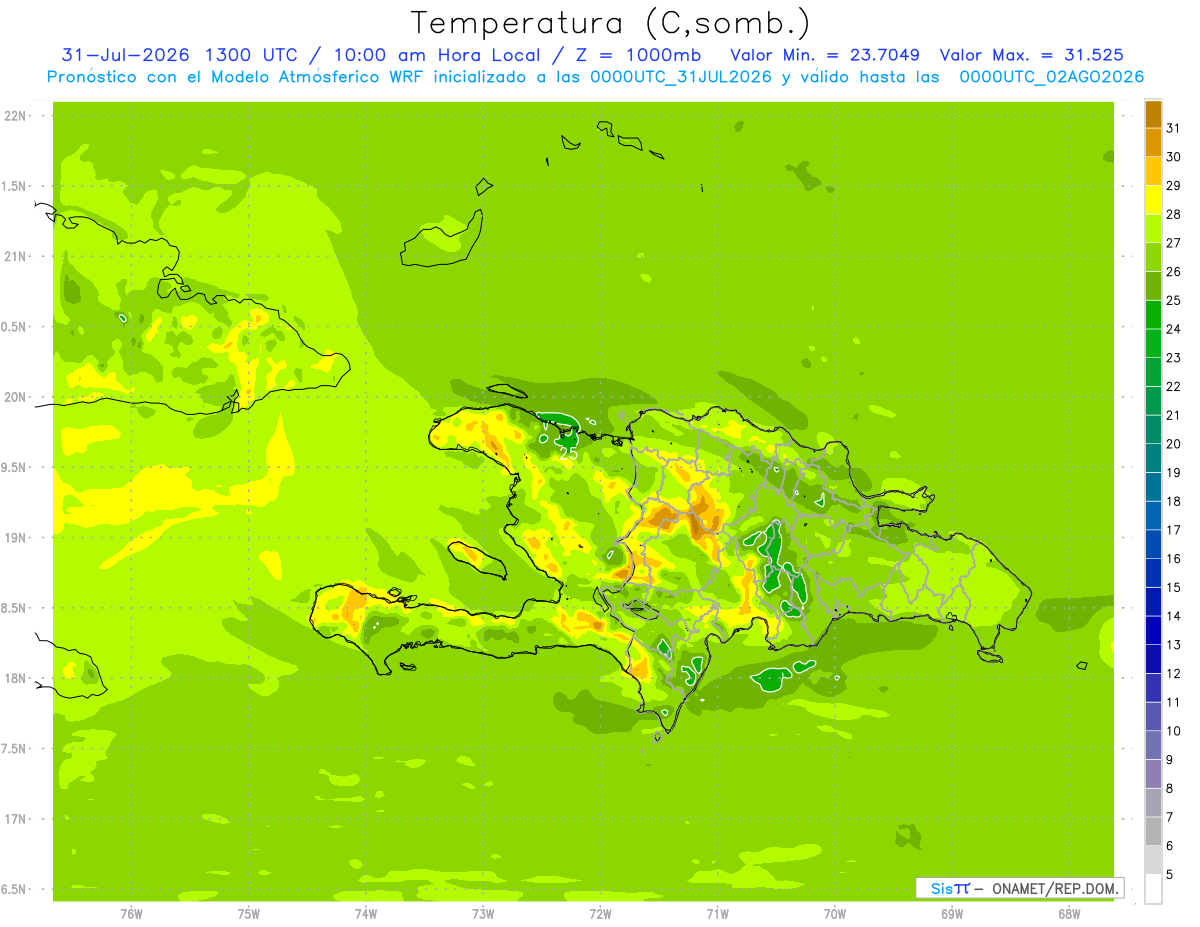Click the "74W" longitude label

point(366,913)
